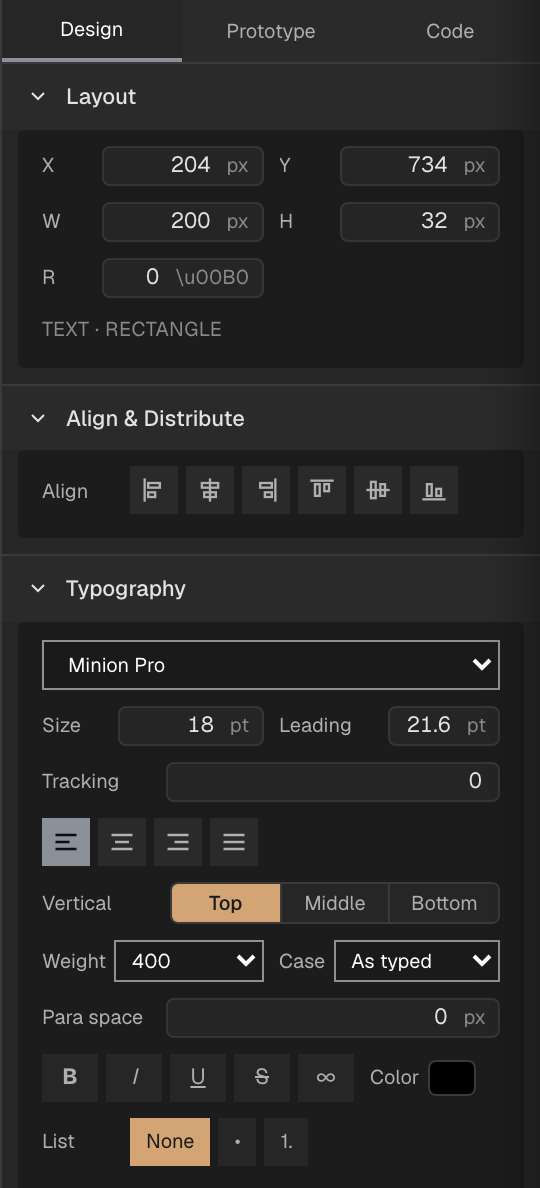540x1188 pixels.
Task: Open the Case As typed dropdown
Action: (x=417, y=961)
